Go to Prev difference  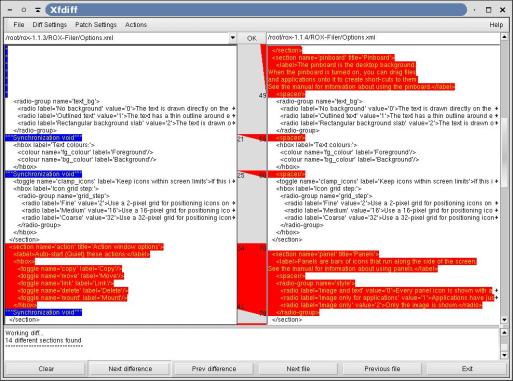(214, 369)
